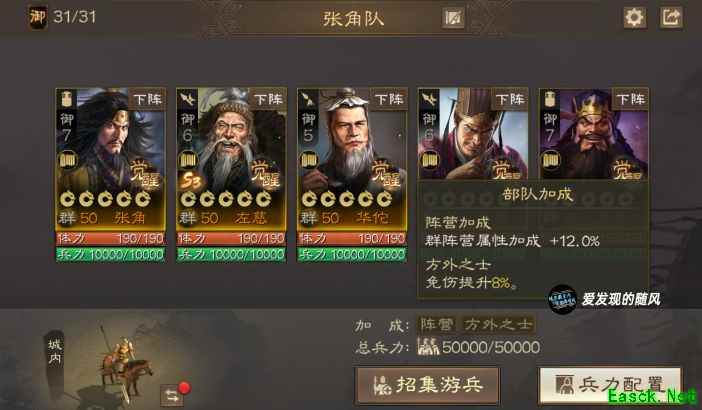Screen dimensions: 702x410
Task: Click the S3 badge on 左慈 card
Action: point(191,181)
